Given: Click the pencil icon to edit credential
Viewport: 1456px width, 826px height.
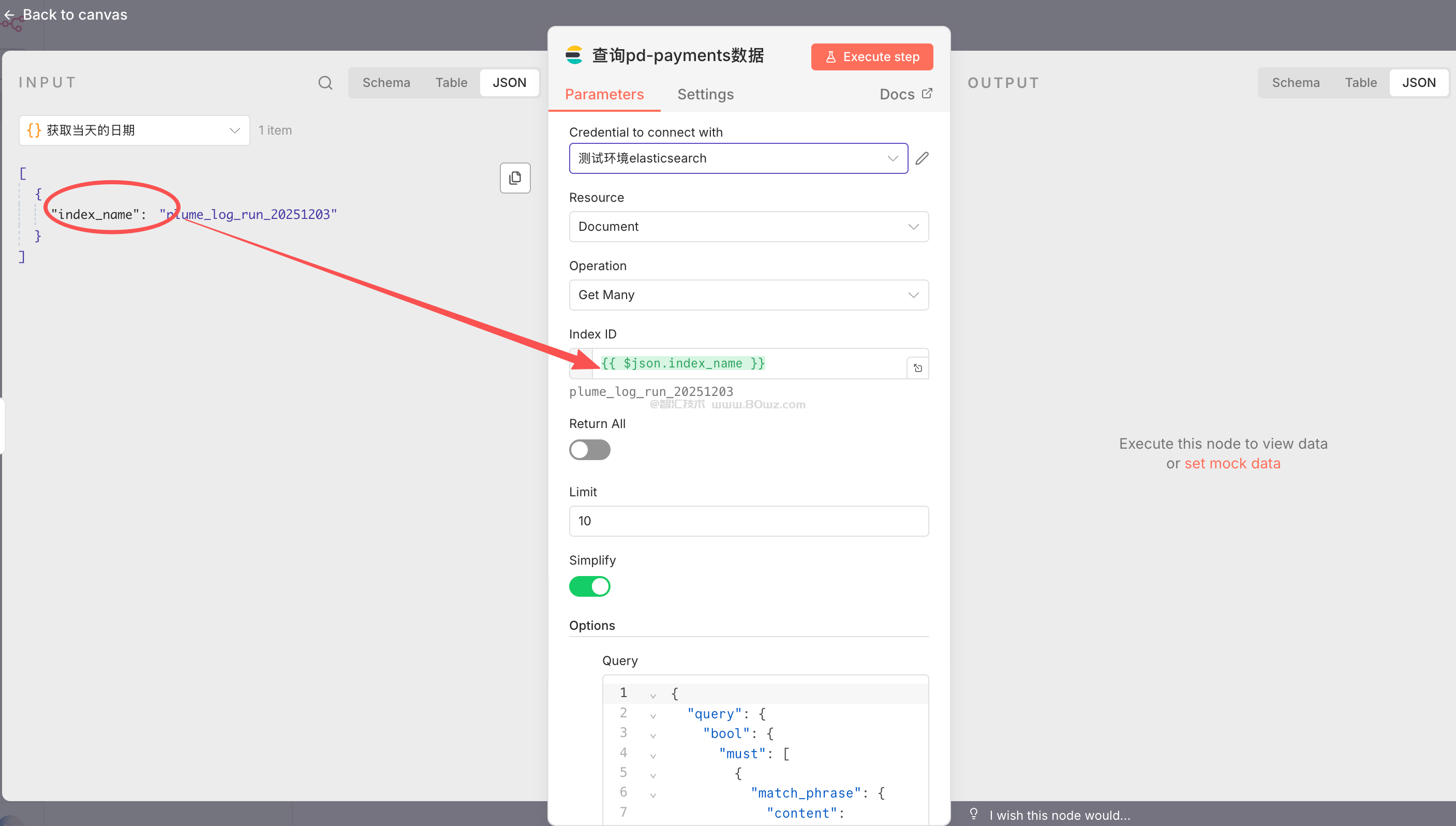Looking at the screenshot, I should [x=922, y=158].
